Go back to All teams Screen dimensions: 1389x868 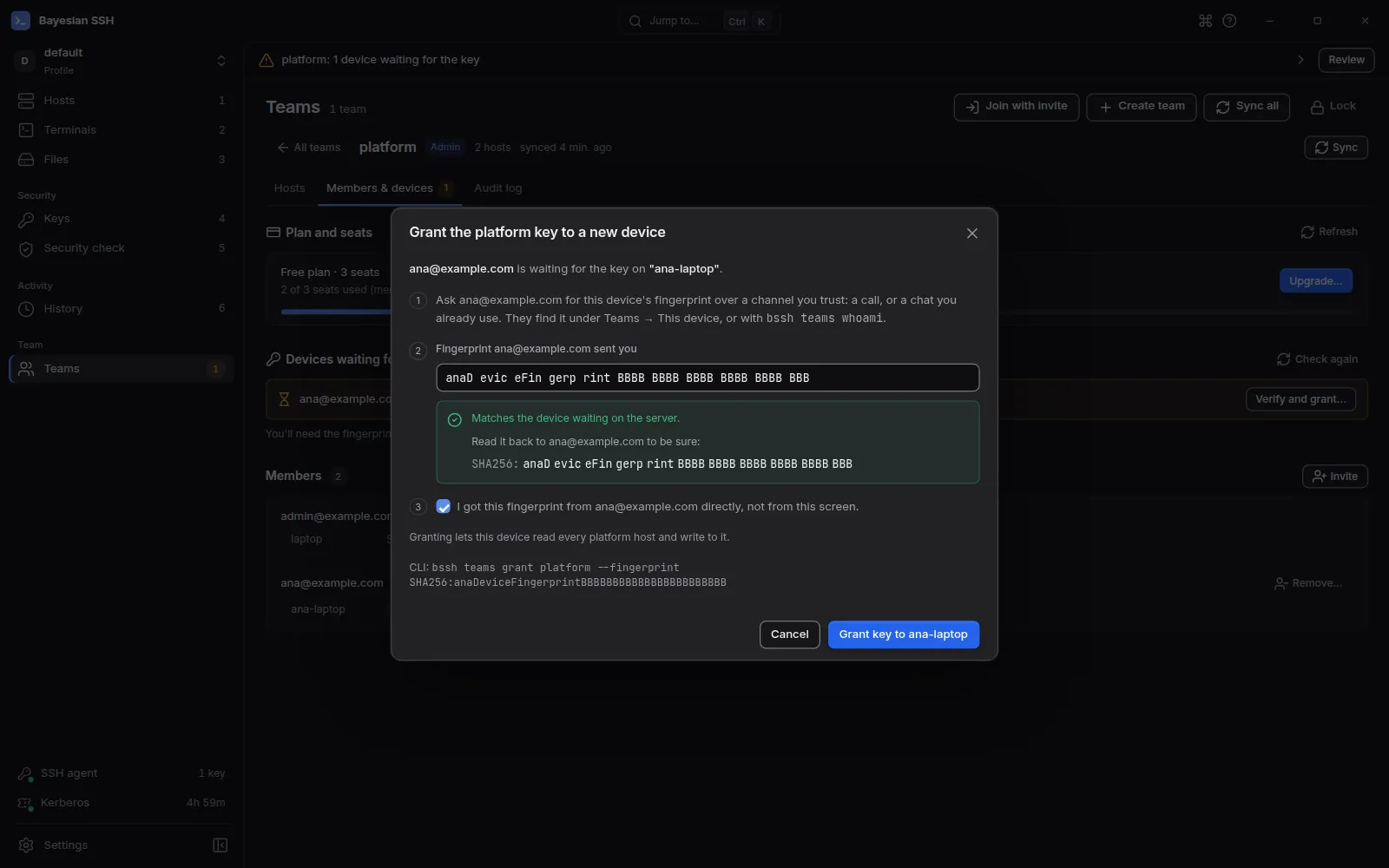(308, 148)
